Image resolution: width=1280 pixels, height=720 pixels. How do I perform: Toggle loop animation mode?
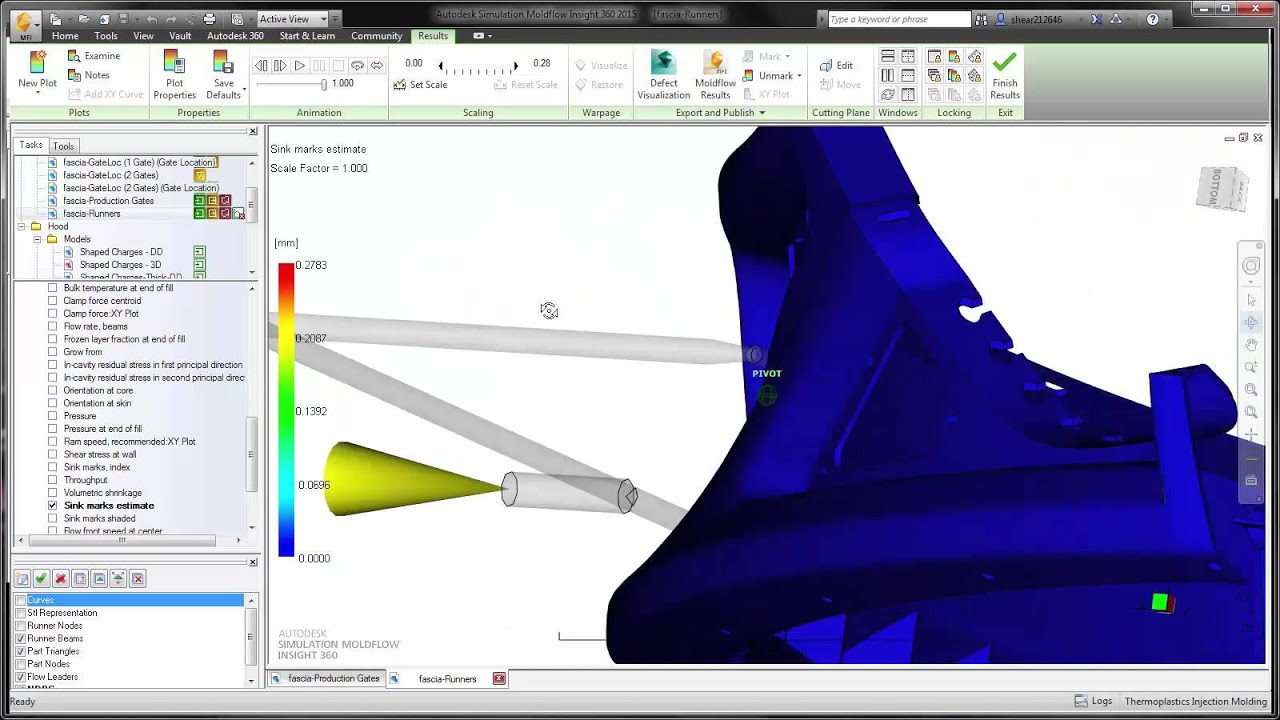point(357,65)
